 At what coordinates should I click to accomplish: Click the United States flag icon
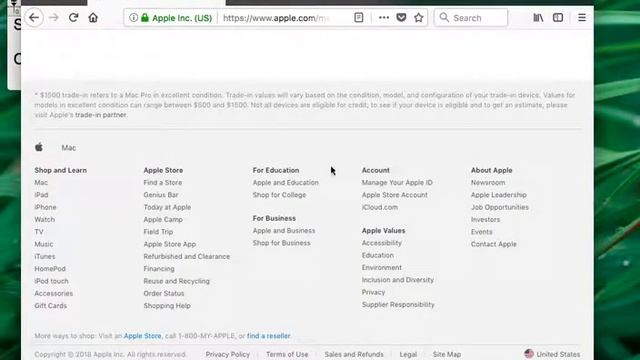coord(529,353)
